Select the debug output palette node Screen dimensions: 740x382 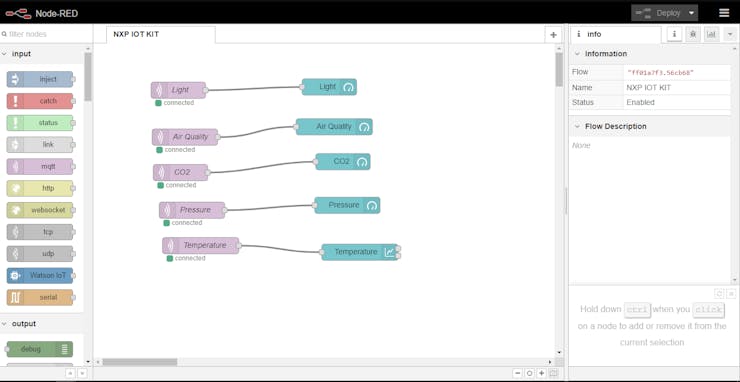40,349
